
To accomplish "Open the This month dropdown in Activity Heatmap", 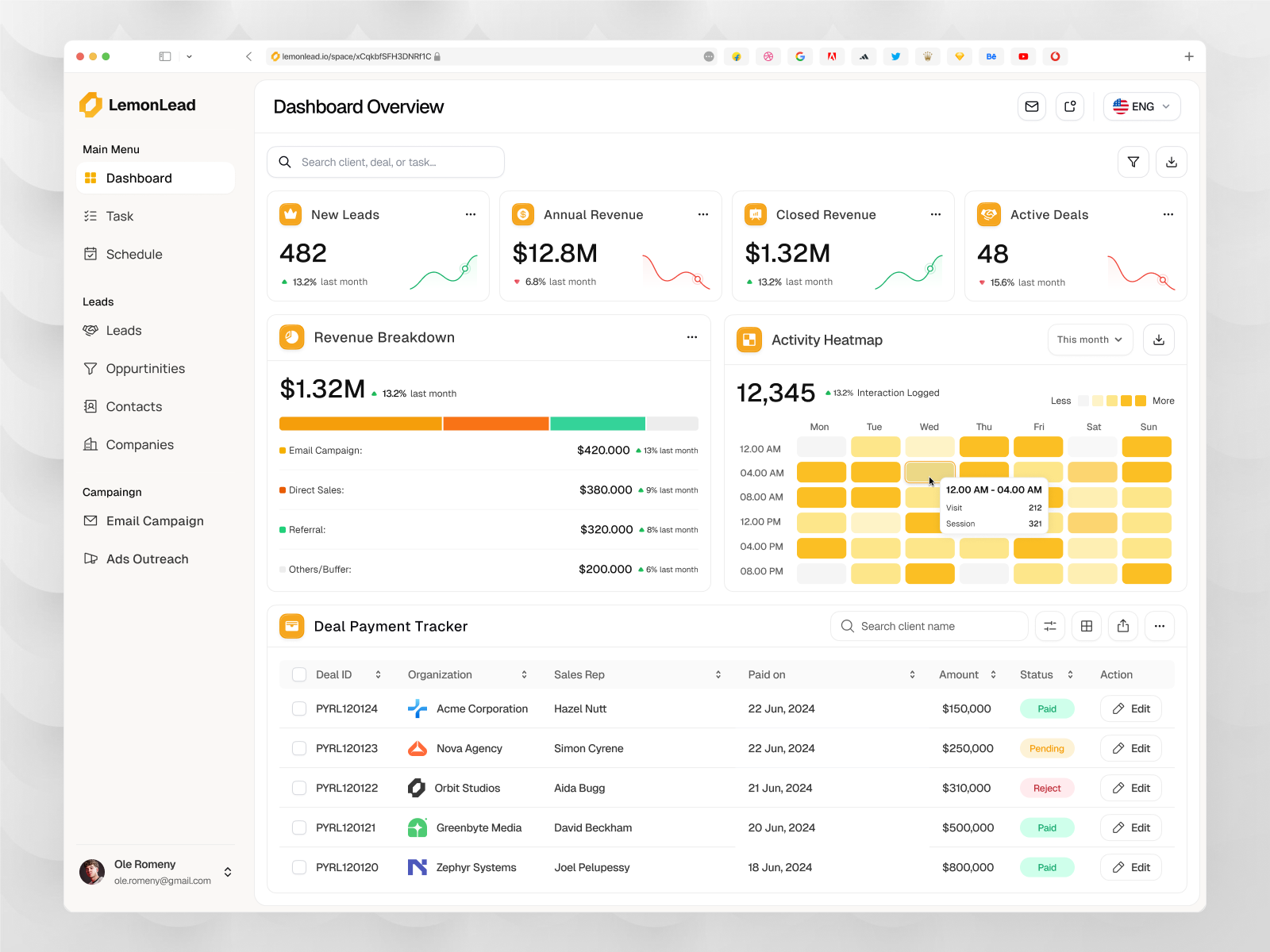I will [1090, 340].
